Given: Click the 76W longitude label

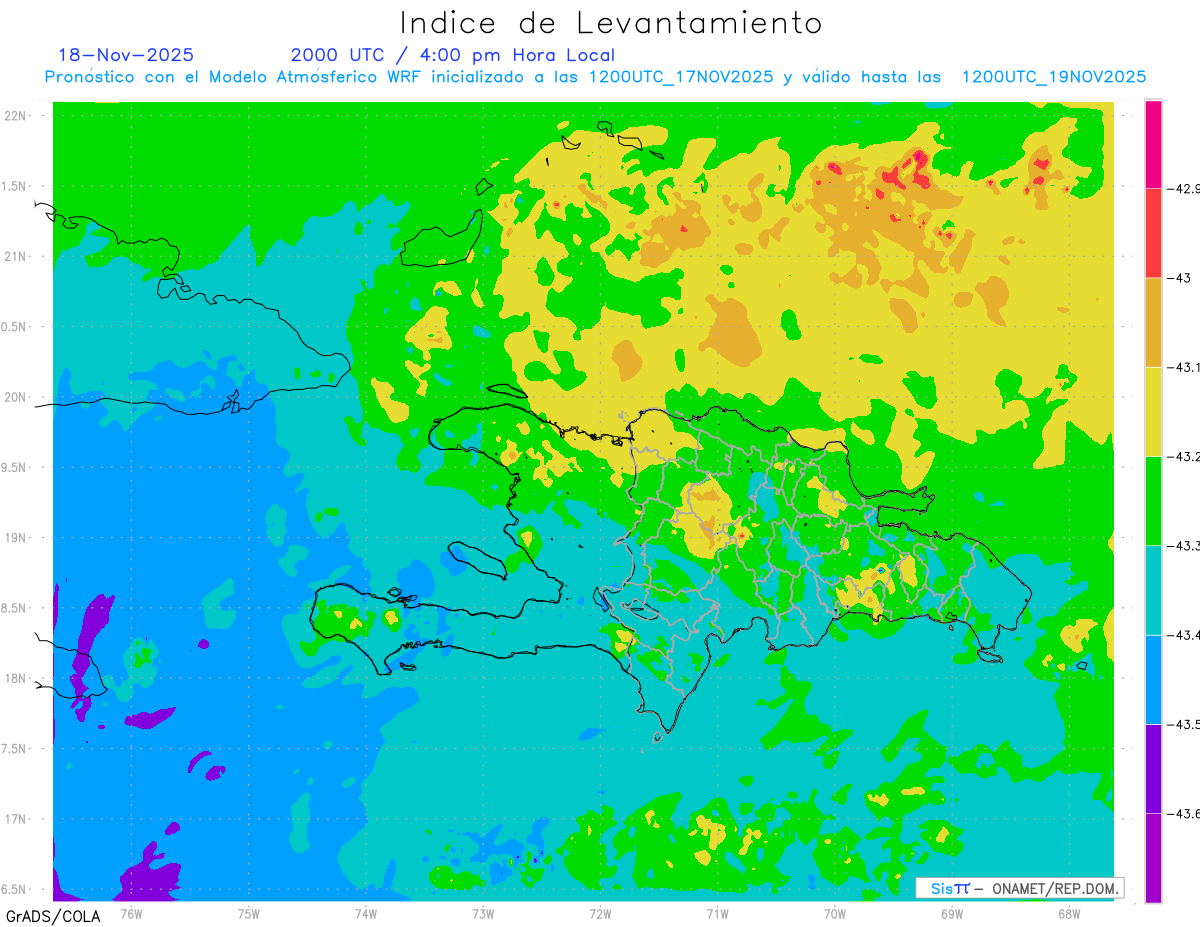Looking at the screenshot, I should click(131, 914).
